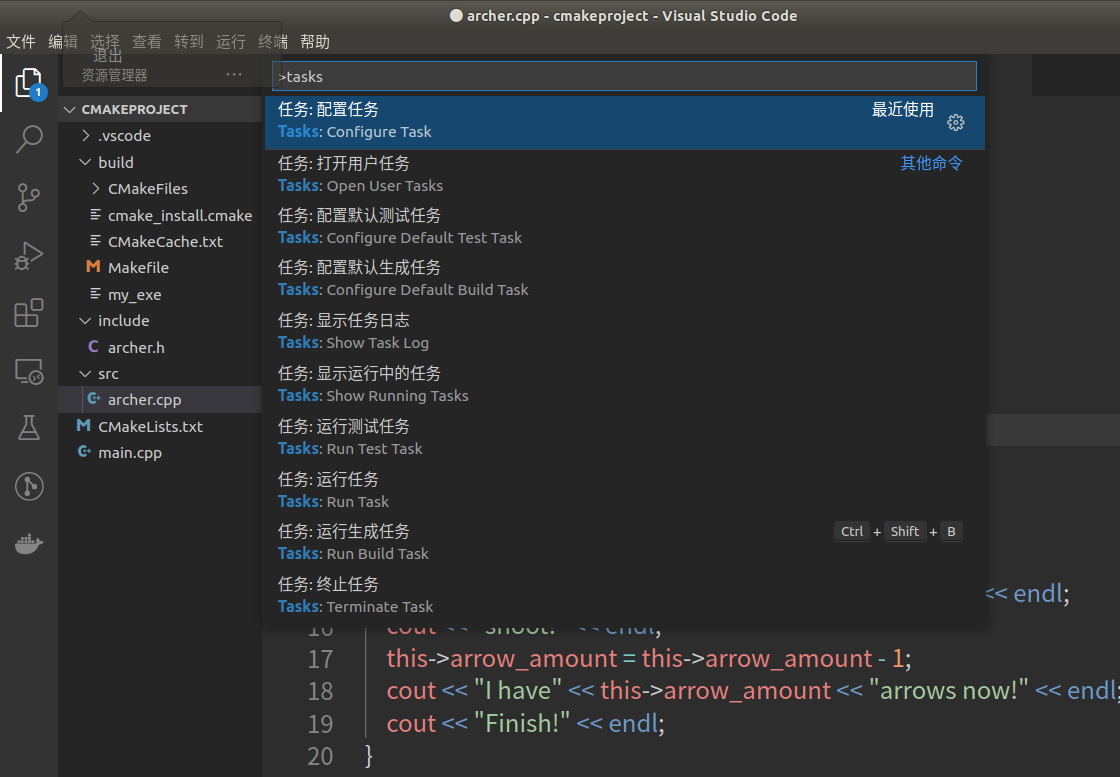Select Tasks: Run Build Task command
The image size is (1120, 777).
[x=624, y=543]
